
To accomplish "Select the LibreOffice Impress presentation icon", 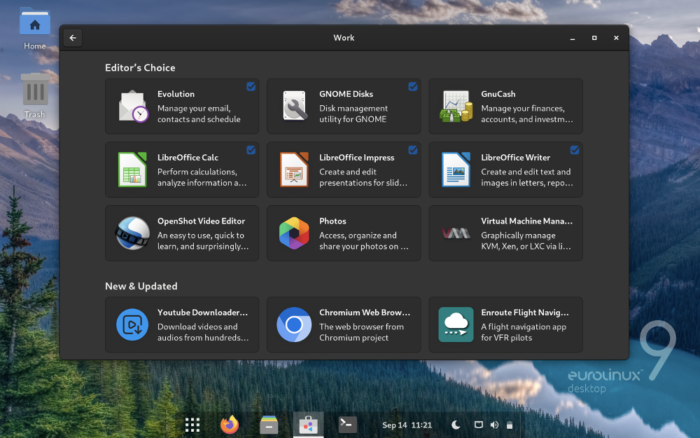I will pyautogui.click(x=294, y=170).
